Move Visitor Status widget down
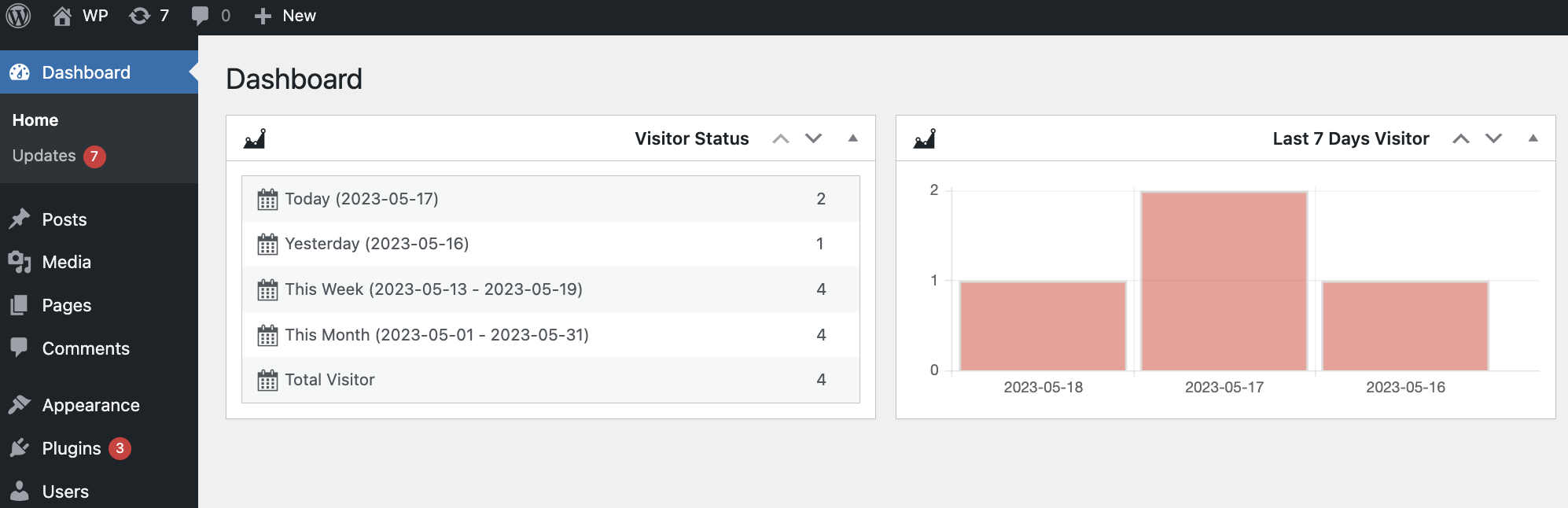This screenshot has width=1568, height=508. point(813,138)
